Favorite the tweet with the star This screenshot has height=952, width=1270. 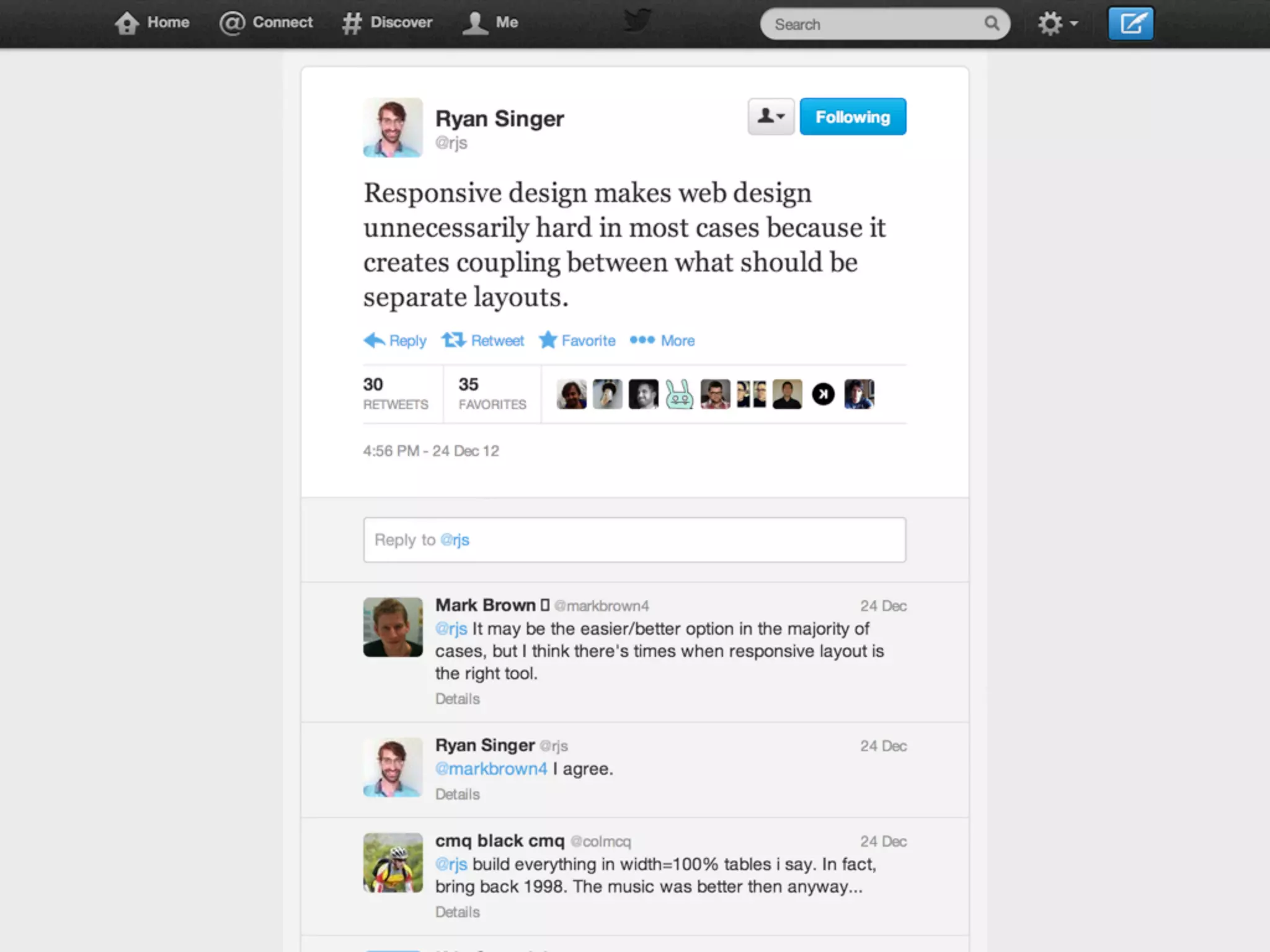[577, 340]
